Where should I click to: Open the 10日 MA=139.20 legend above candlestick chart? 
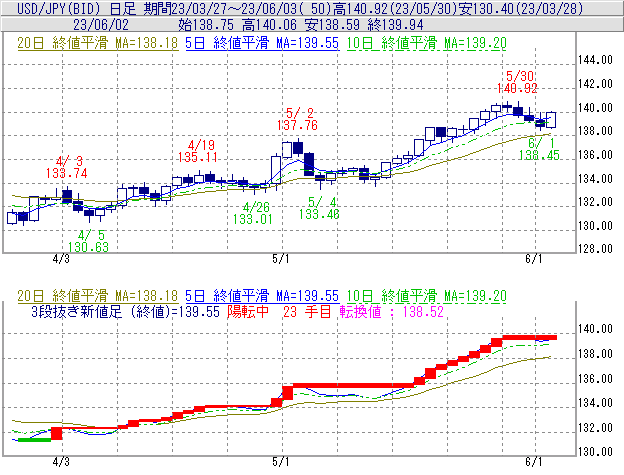pos(427,43)
